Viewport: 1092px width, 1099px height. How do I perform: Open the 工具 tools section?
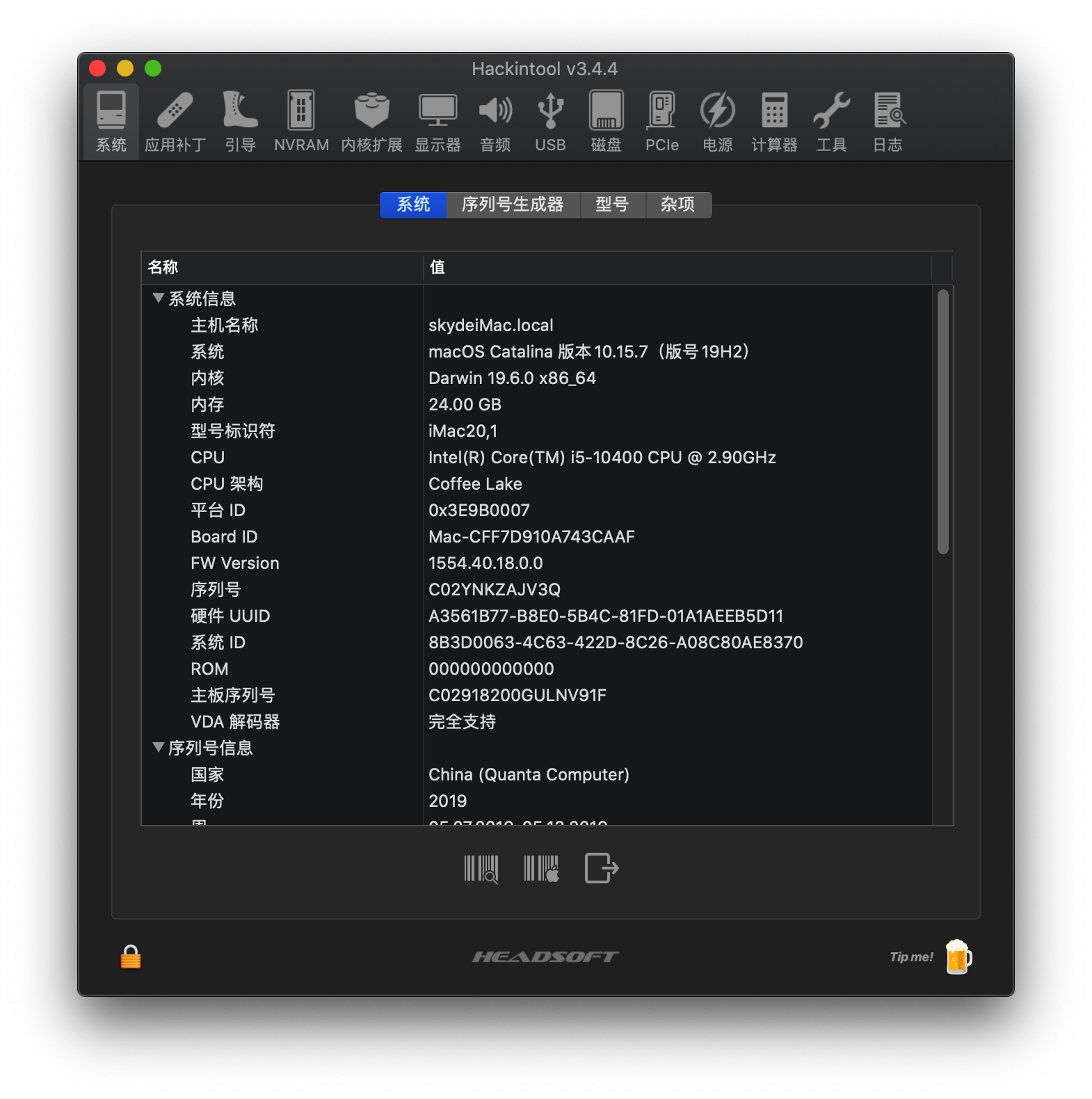(x=831, y=122)
